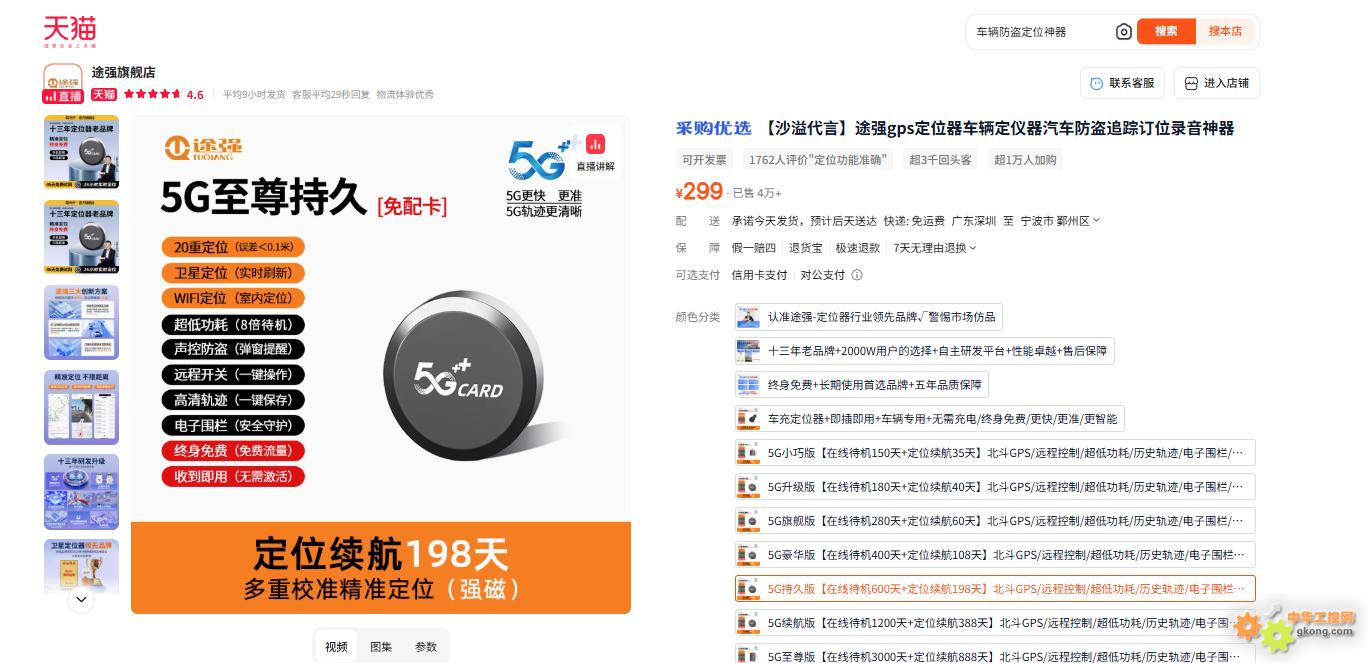Expand delivery destination 宁波市 鄞州区 dropdown
Image resolution: width=1368 pixels, height=663 pixels.
[1060, 221]
